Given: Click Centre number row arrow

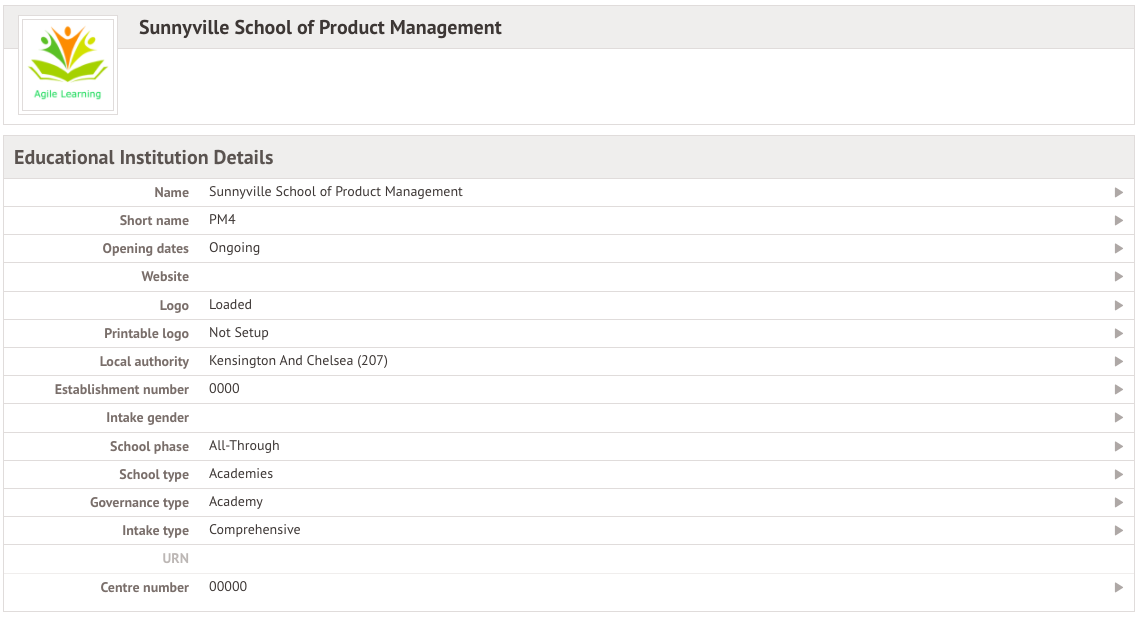Looking at the screenshot, I should point(1118,587).
